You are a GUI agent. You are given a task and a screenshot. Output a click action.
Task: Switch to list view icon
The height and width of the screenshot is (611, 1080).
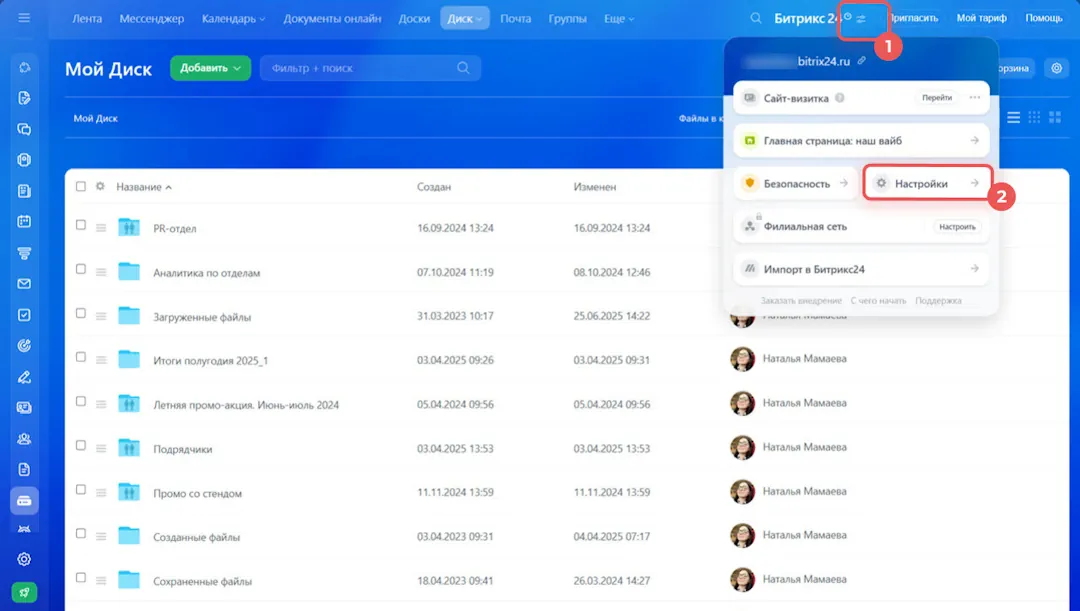(1013, 118)
